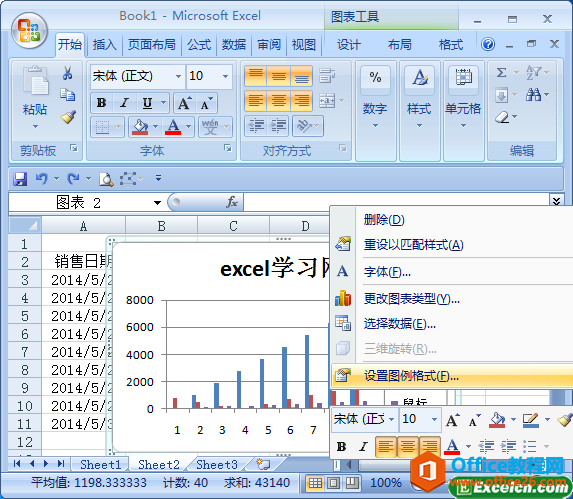Switch to Page Layout view button
This screenshot has height=499, width=573.
click(x=333, y=483)
